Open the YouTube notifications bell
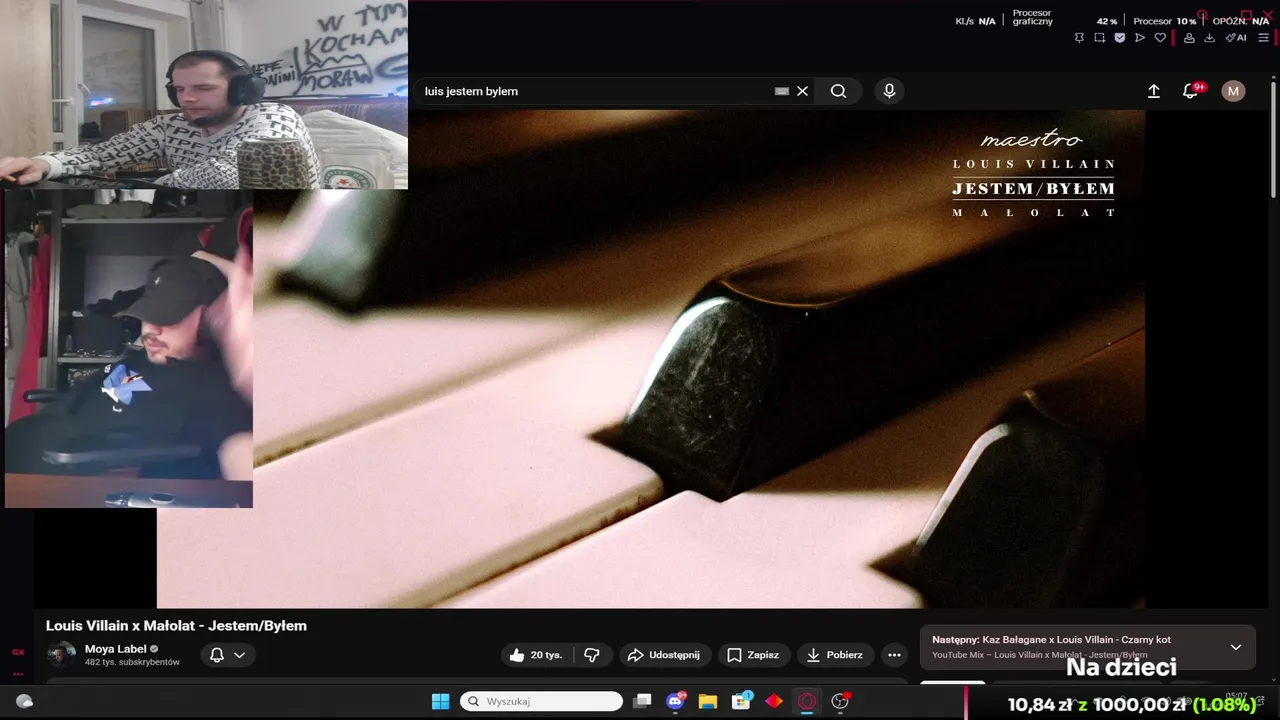 pyautogui.click(x=1190, y=91)
